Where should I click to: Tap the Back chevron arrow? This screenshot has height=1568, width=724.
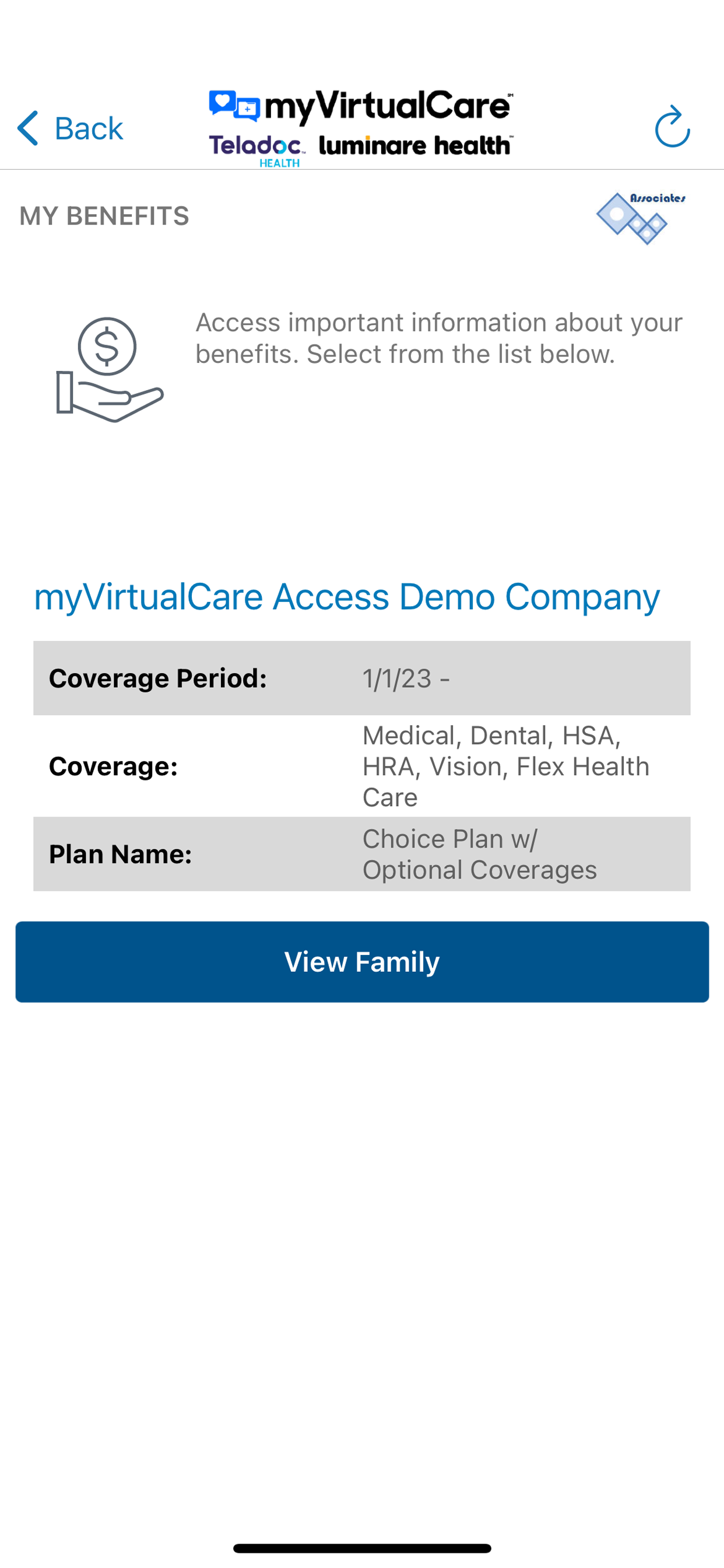28,128
